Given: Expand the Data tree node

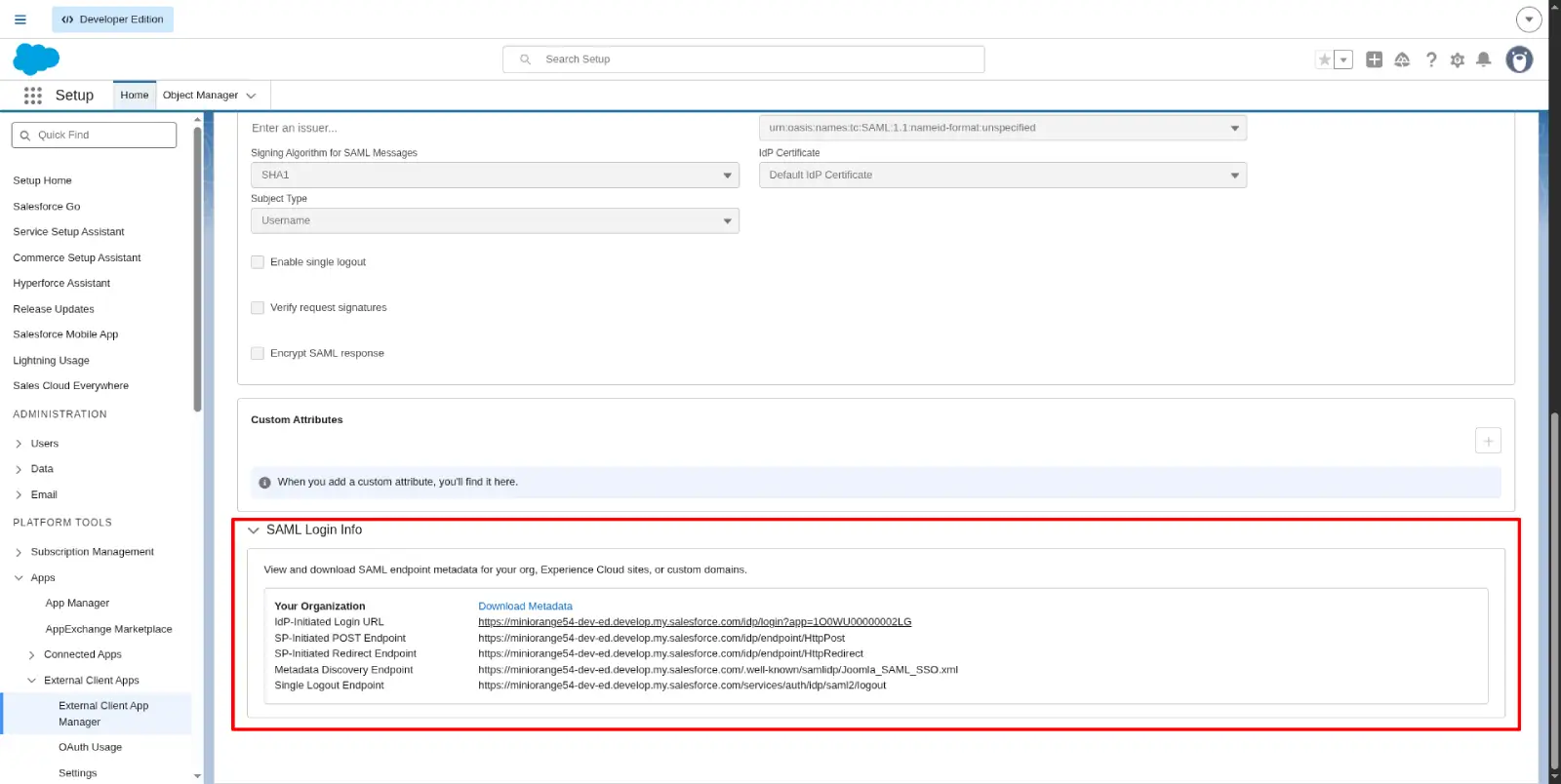Looking at the screenshot, I should tap(19, 469).
